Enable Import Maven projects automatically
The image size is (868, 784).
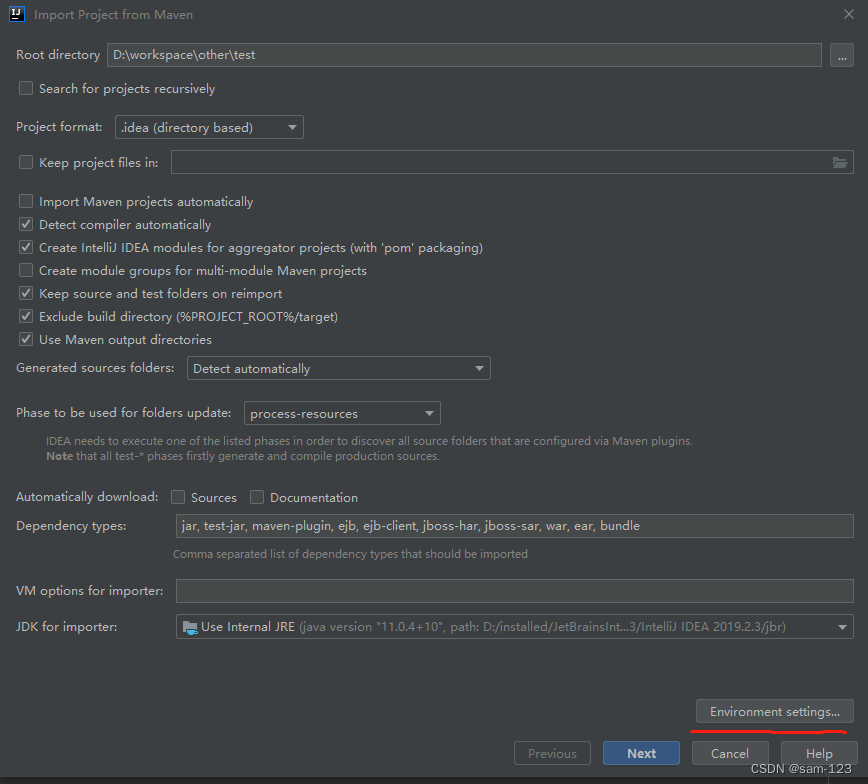click(26, 201)
